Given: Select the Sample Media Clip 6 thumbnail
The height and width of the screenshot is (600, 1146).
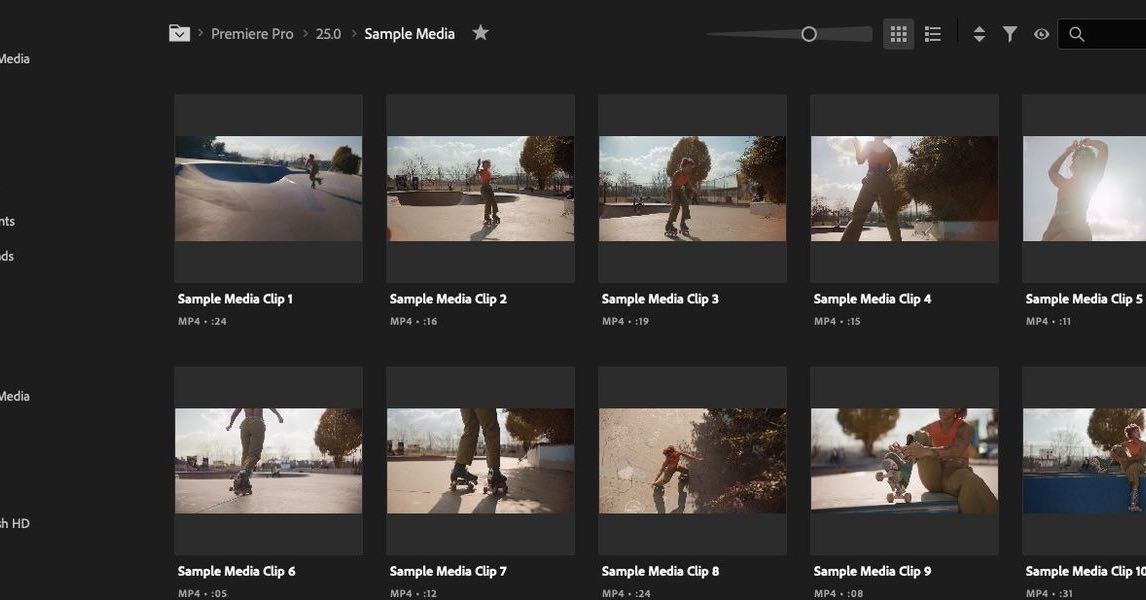Looking at the screenshot, I should (x=268, y=461).
